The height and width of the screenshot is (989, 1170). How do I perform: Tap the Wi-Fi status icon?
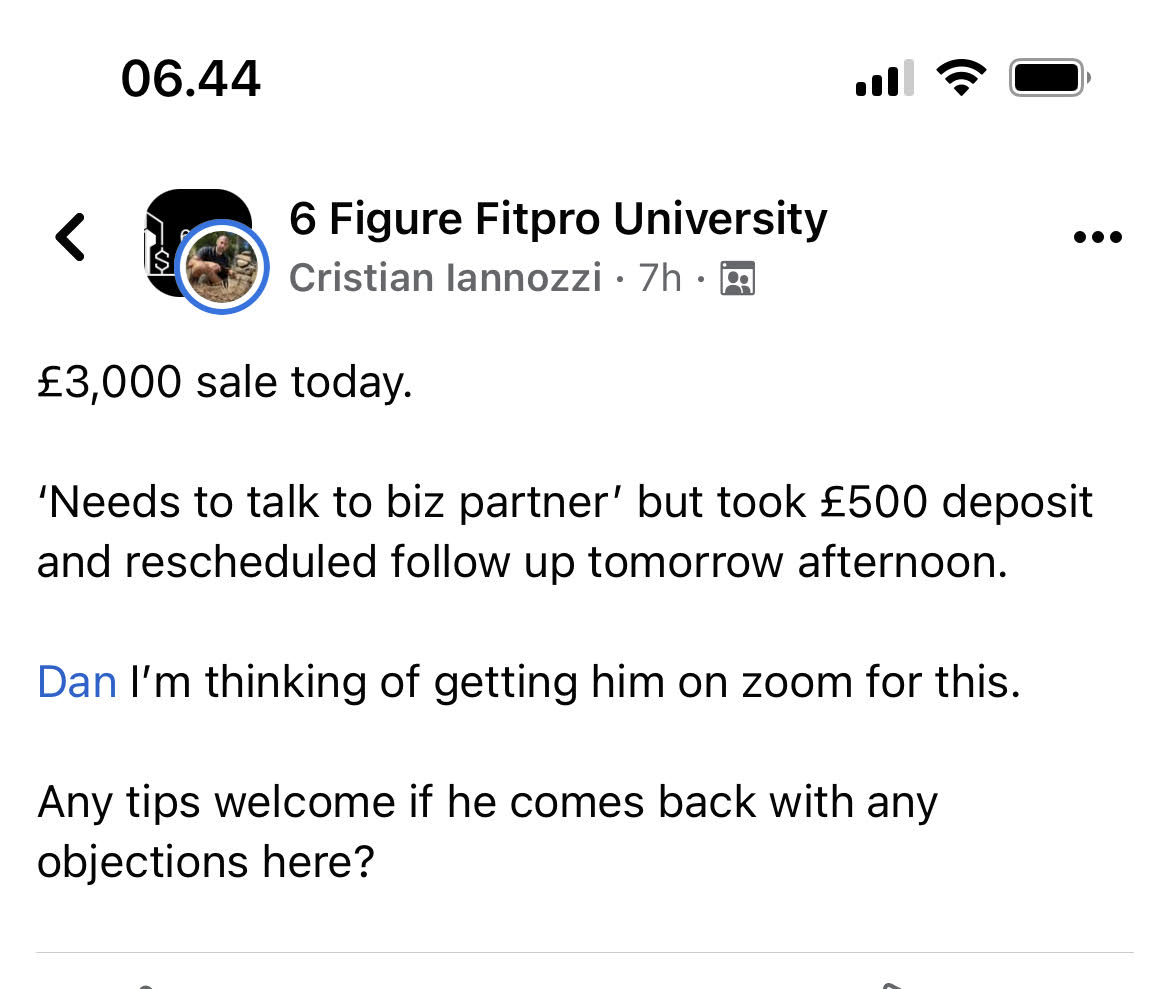pyautogui.click(x=961, y=78)
